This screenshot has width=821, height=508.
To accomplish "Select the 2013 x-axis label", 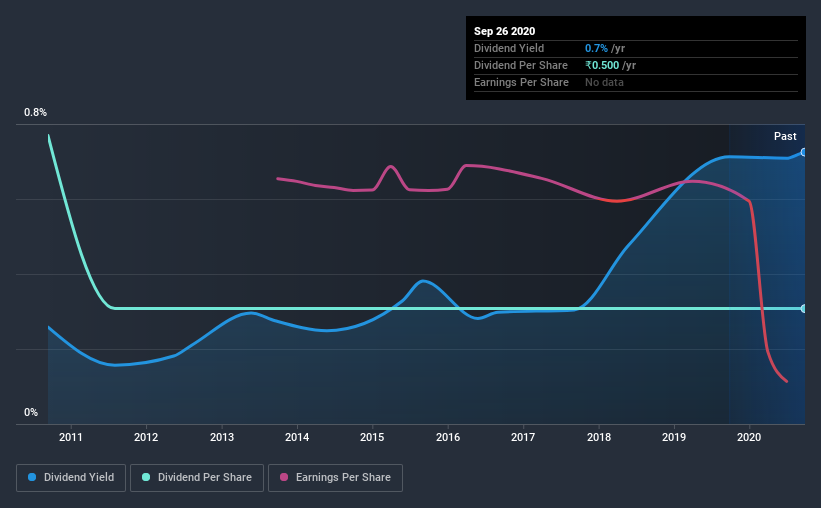I will (222, 437).
